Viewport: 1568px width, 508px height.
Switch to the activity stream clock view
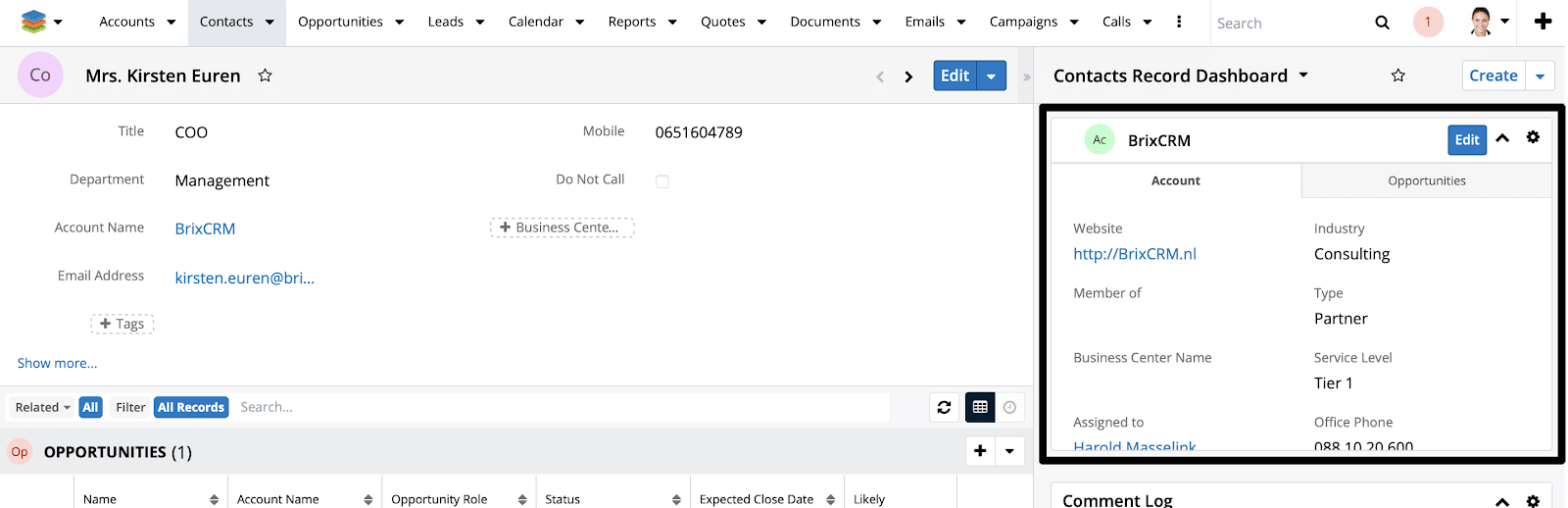tap(1009, 407)
